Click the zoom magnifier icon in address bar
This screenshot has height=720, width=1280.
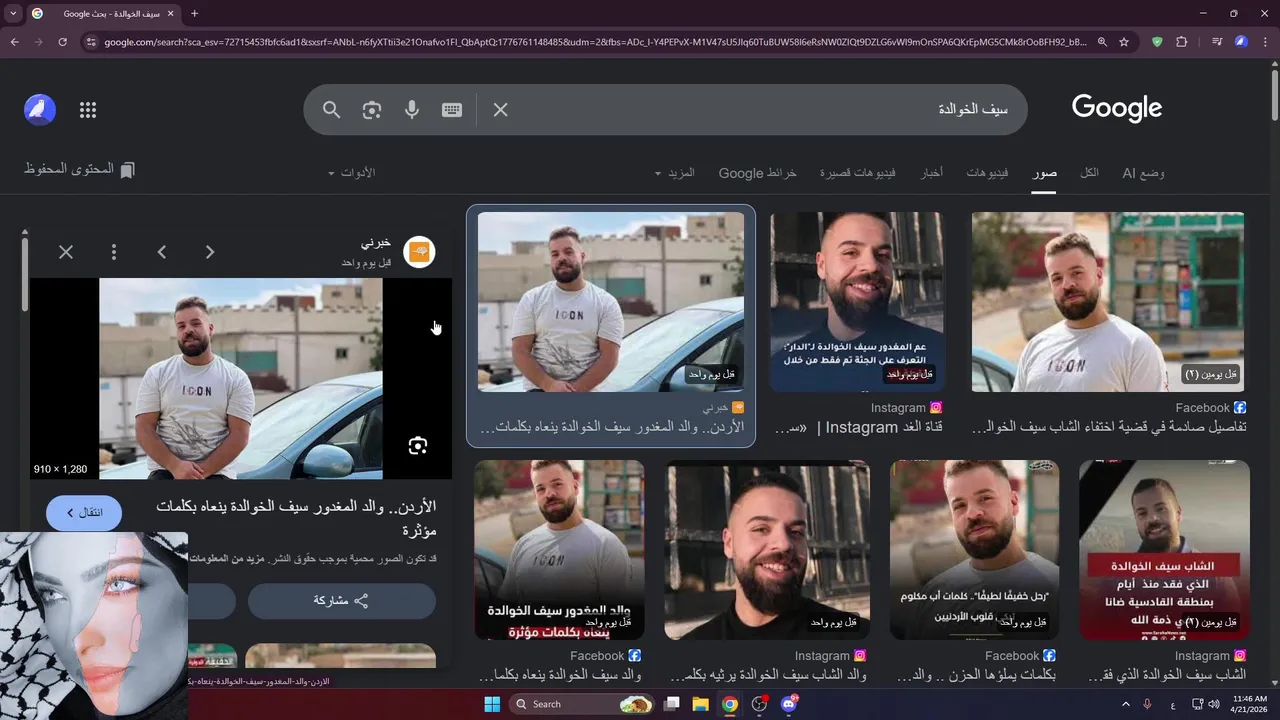point(1102,42)
